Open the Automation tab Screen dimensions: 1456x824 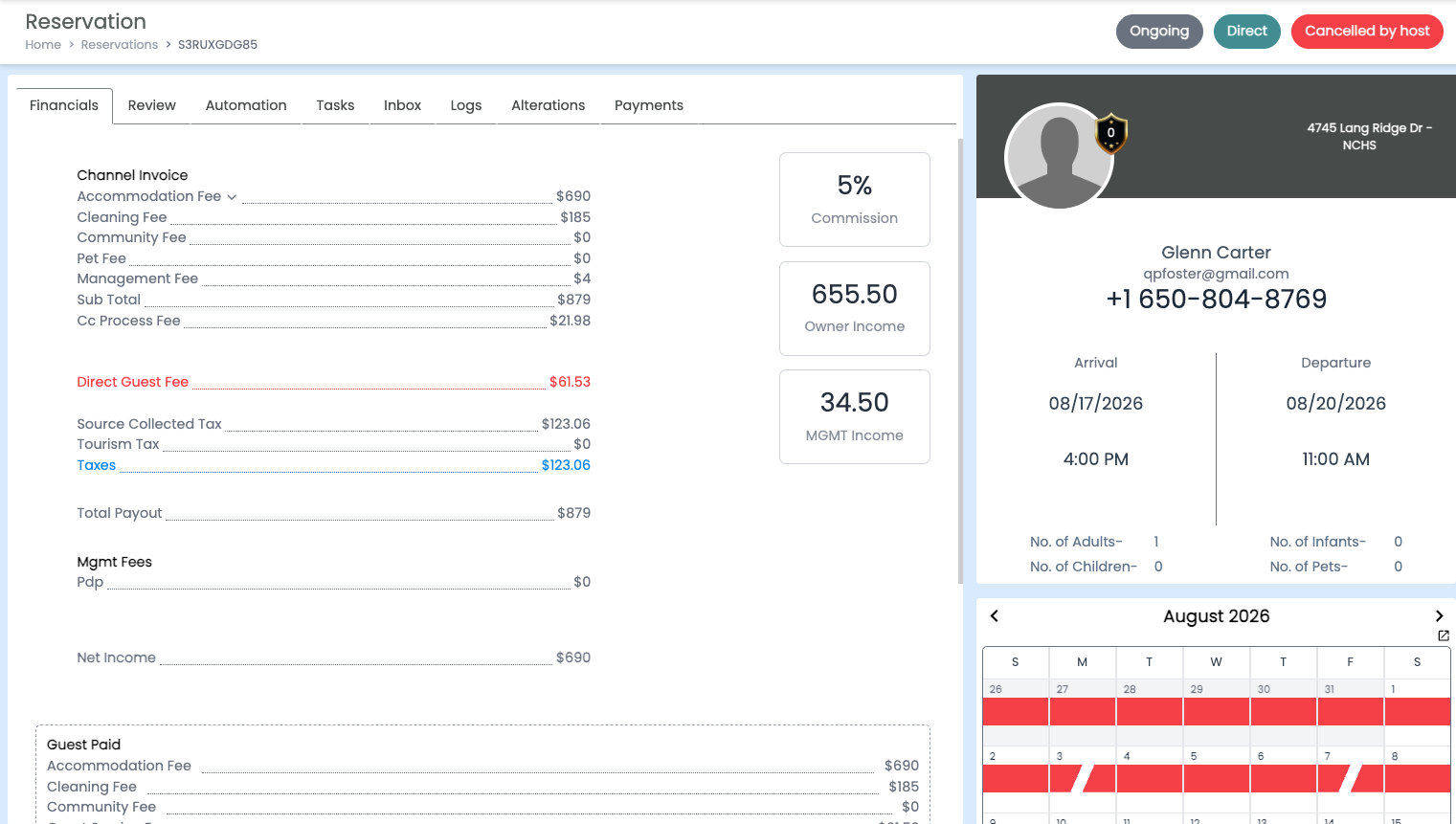click(x=246, y=105)
